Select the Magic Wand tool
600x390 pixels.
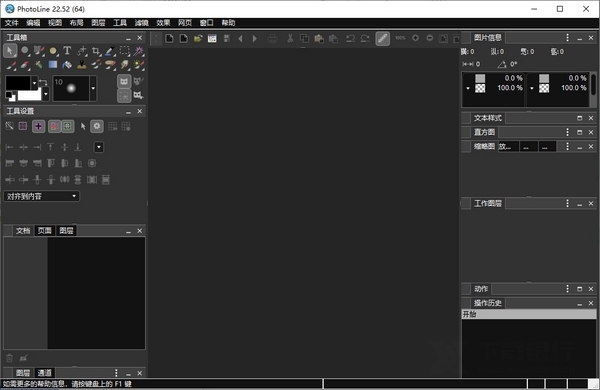pyautogui.click(x=139, y=51)
